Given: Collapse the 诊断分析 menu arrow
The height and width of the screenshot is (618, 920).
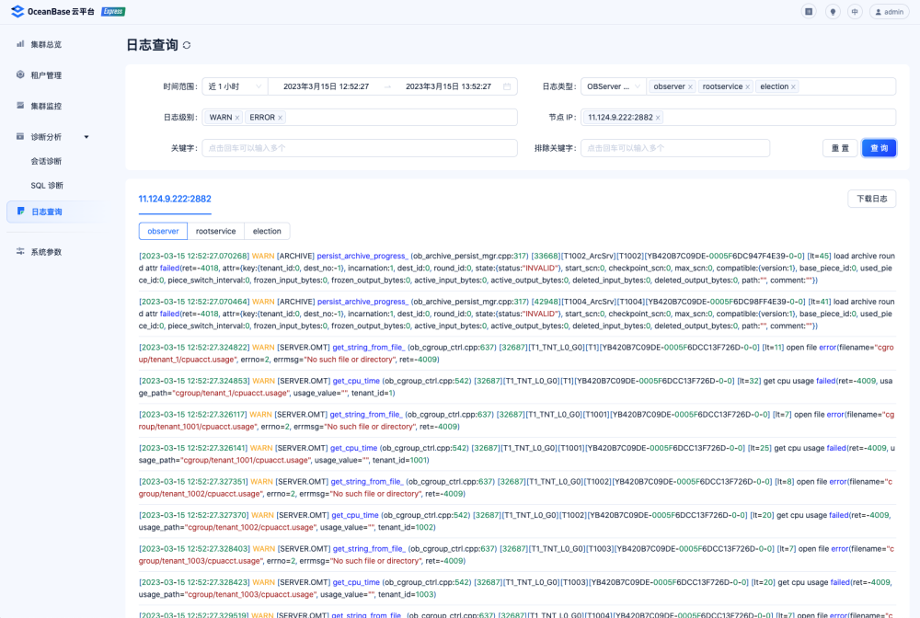Looking at the screenshot, I should click(x=86, y=137).
